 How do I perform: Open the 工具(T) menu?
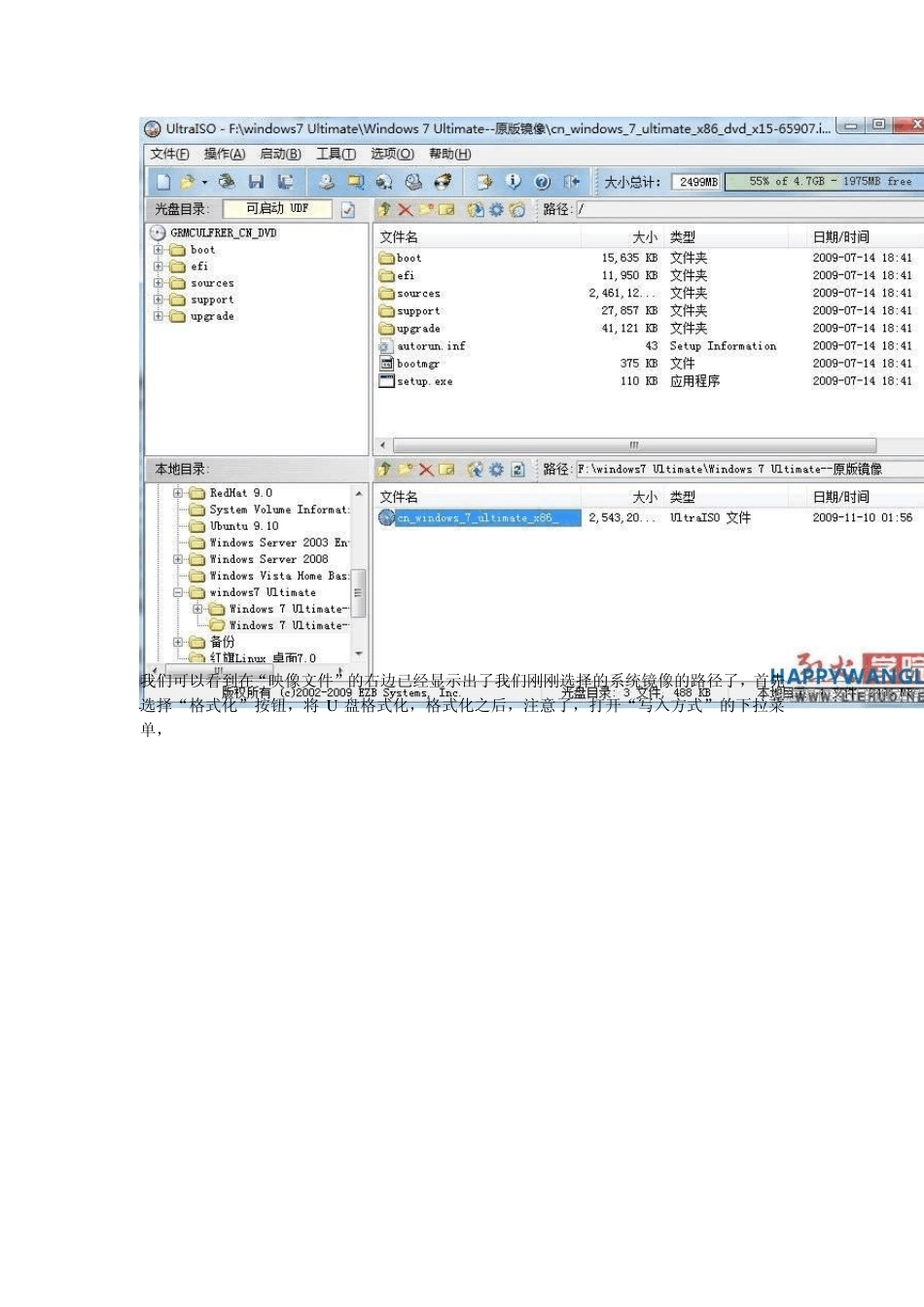point(336,154)
